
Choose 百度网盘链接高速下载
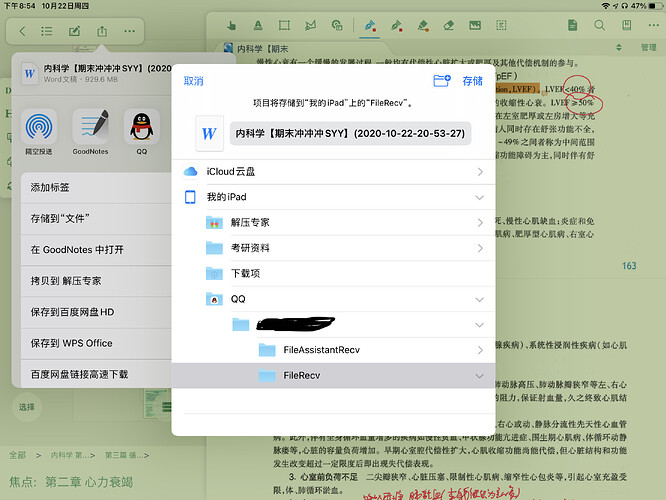tap(96, 374)
